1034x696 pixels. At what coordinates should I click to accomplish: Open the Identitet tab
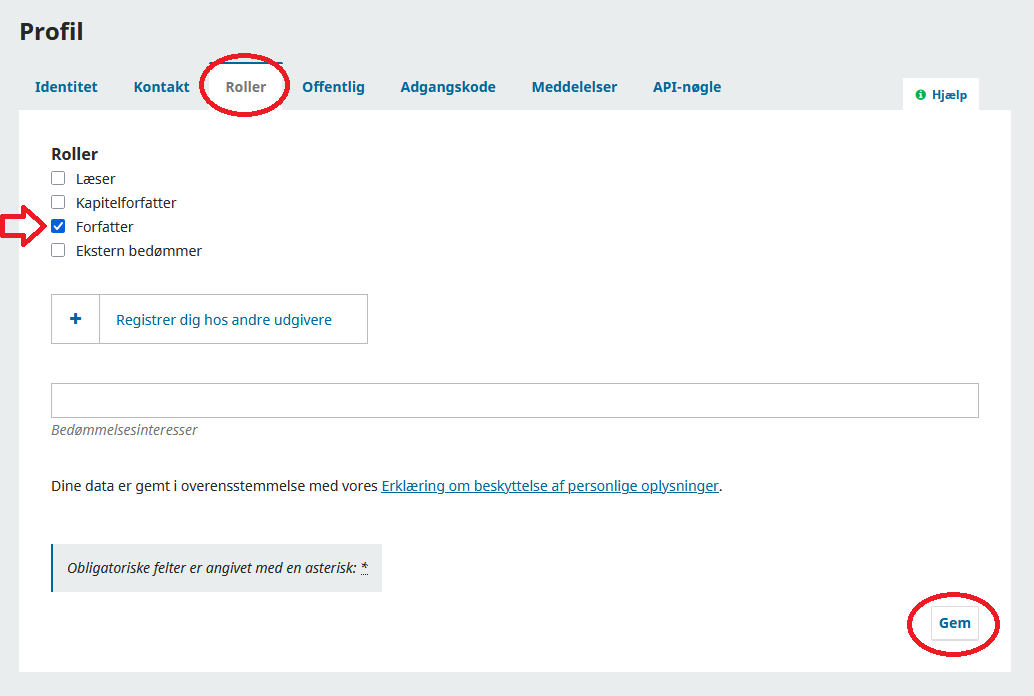click(x=66, y=87)
